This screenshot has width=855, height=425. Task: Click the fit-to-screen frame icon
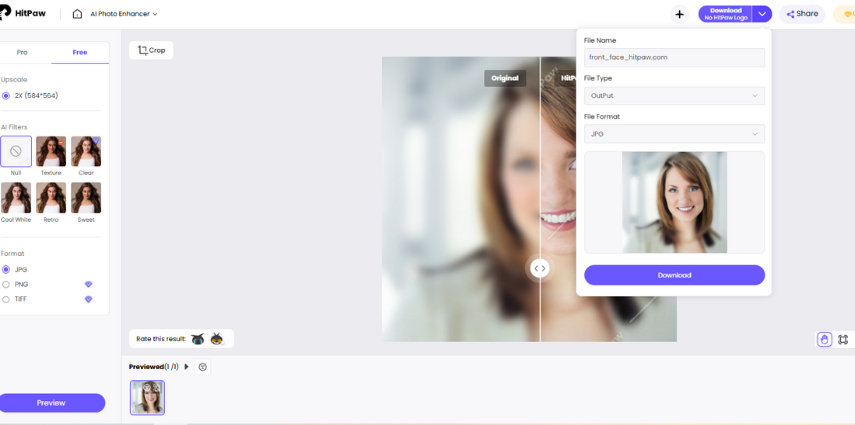pos(843,339)
